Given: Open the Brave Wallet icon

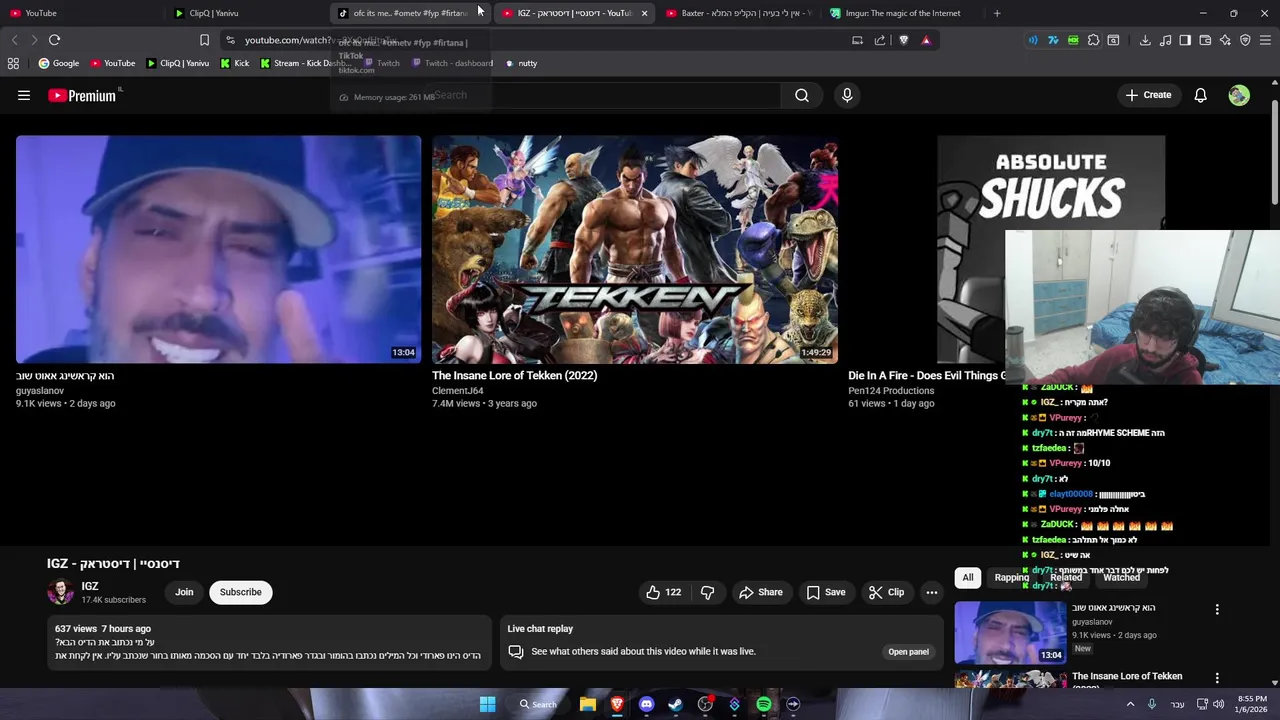Looking at the screenshot, I should click(x=1205, y=40).
